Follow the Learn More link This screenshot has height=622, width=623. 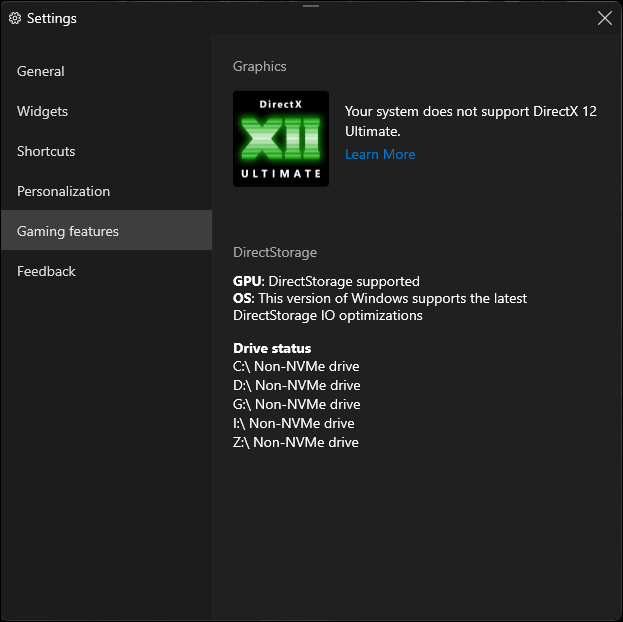coord(380,154)
